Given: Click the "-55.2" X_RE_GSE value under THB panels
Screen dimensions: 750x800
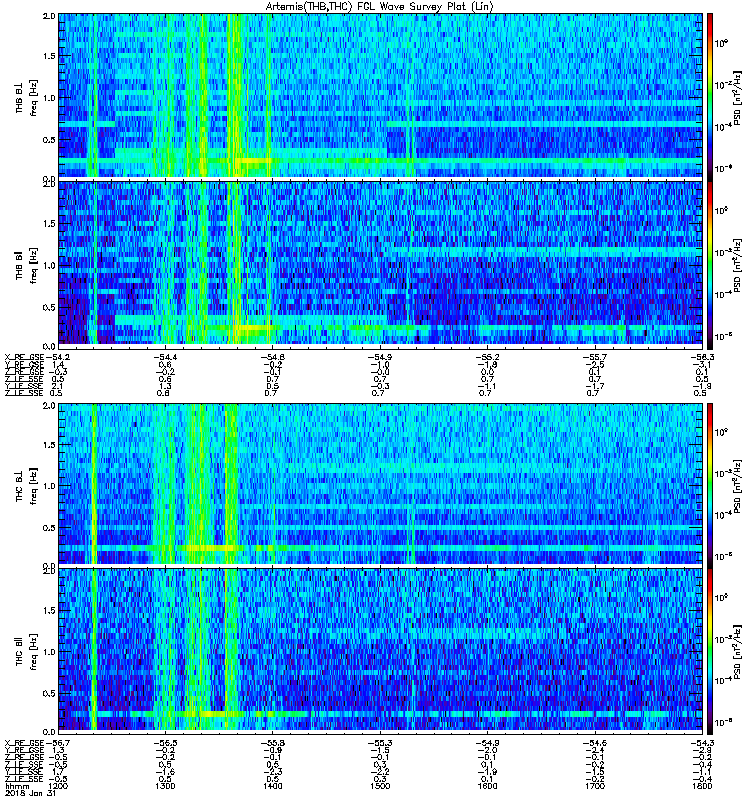Looking at the screenshot, I should pos(487,357).
